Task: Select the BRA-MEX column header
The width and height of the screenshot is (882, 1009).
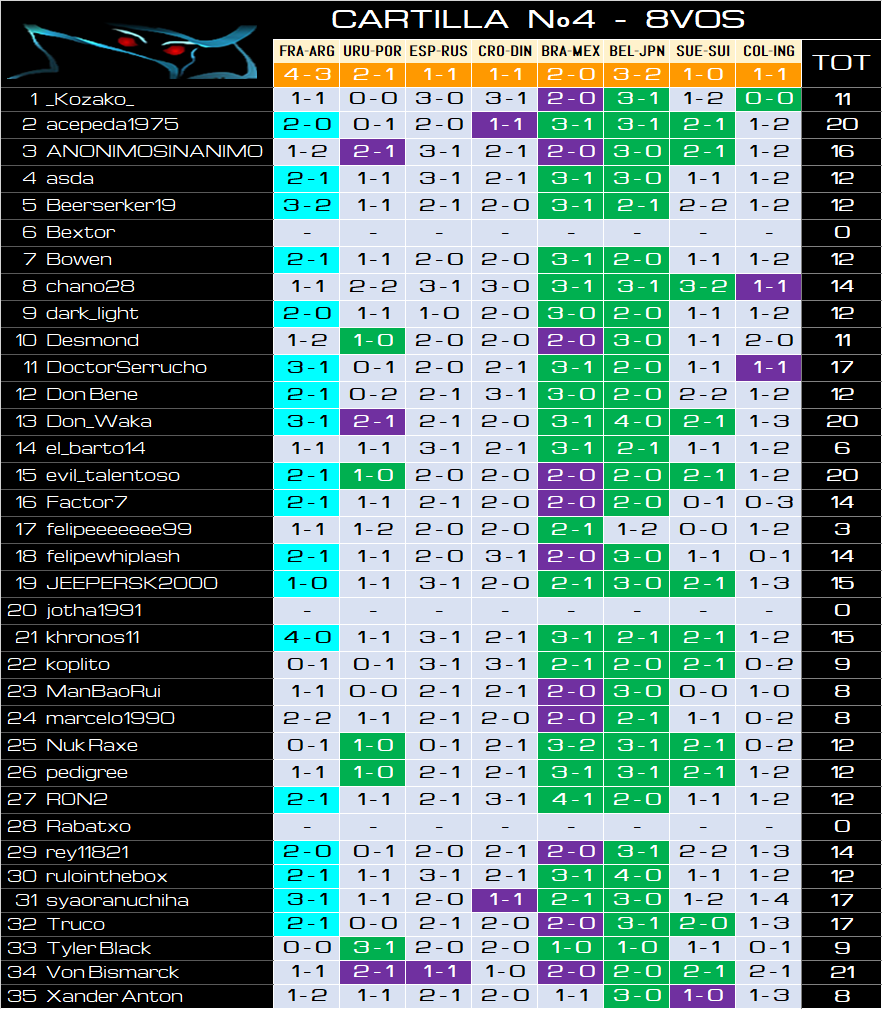Action: pyautogui.click(x=571, y=51)
